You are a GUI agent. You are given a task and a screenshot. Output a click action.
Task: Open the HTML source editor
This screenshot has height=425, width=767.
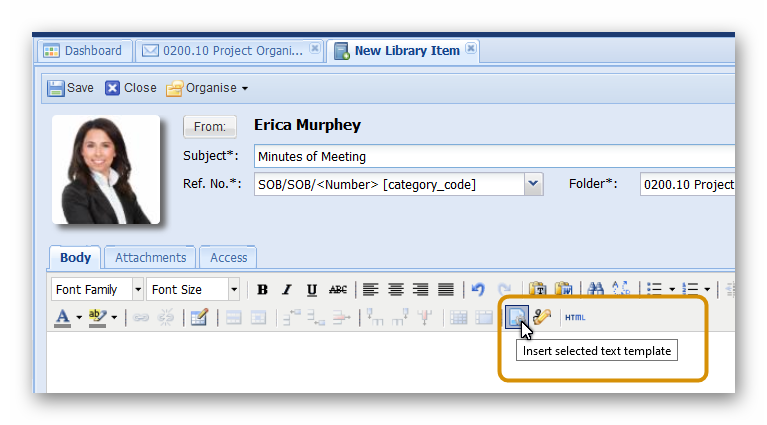pyautogui.click(x=575, y=317)
